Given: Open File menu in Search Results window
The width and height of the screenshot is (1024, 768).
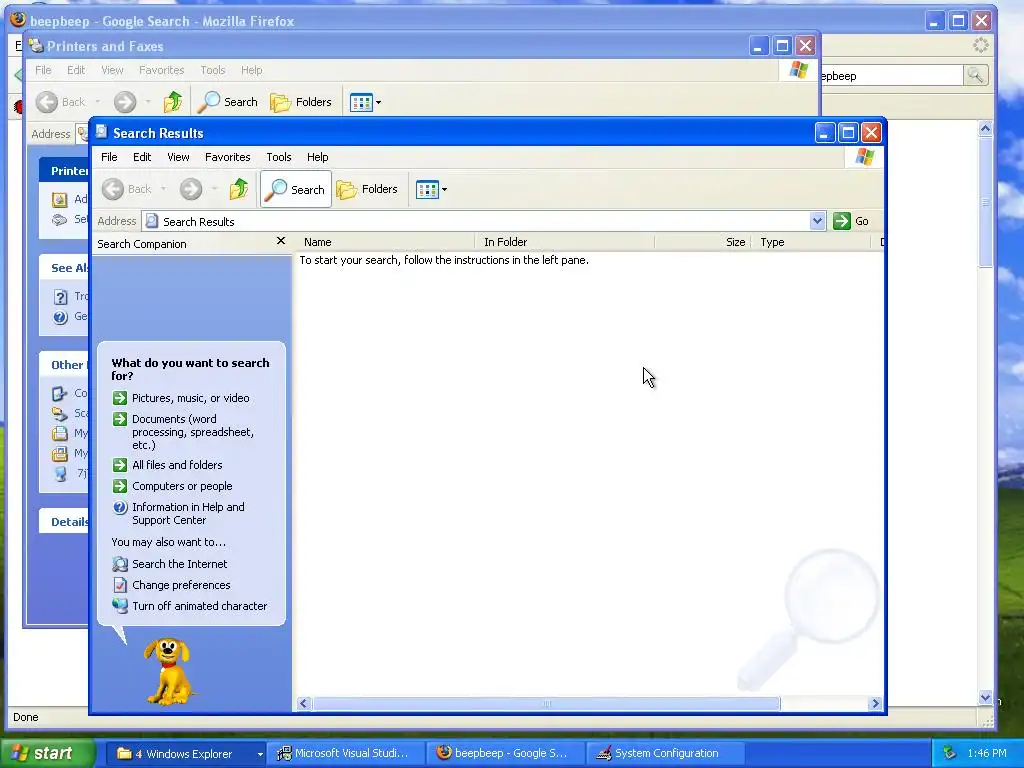Looking at the screenshot, I should 109,157.
